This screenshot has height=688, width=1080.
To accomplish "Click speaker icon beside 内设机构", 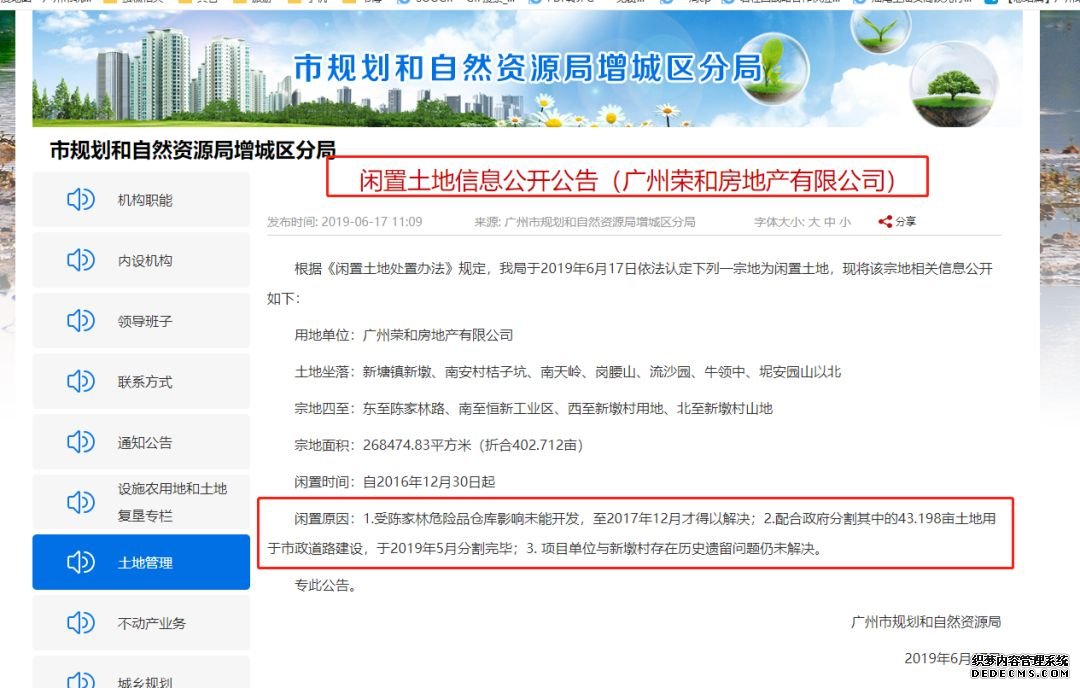I will pos(81,260).
